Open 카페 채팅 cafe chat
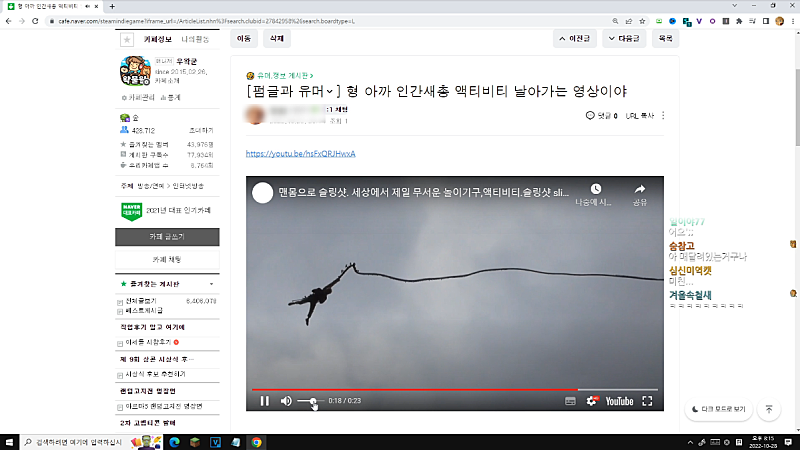Screen dimensions: 800x450 point(167,260)
